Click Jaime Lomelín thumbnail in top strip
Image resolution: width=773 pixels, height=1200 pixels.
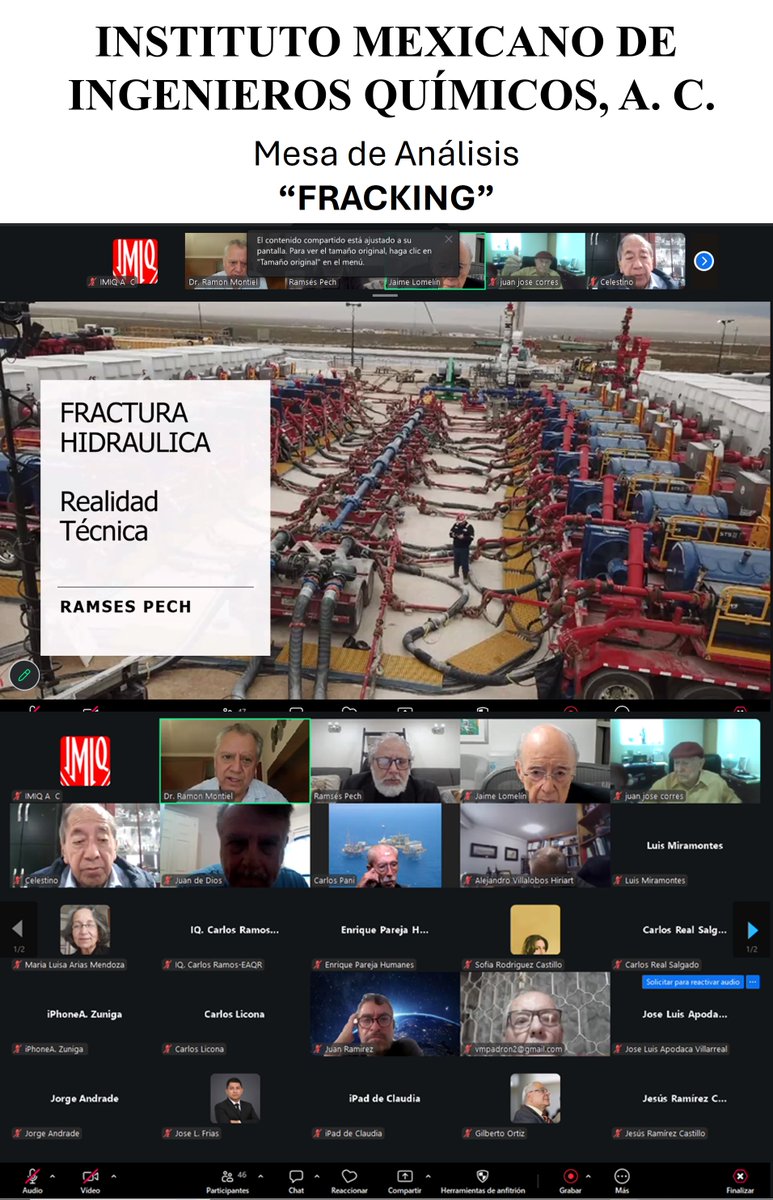[x=435, y=262]
